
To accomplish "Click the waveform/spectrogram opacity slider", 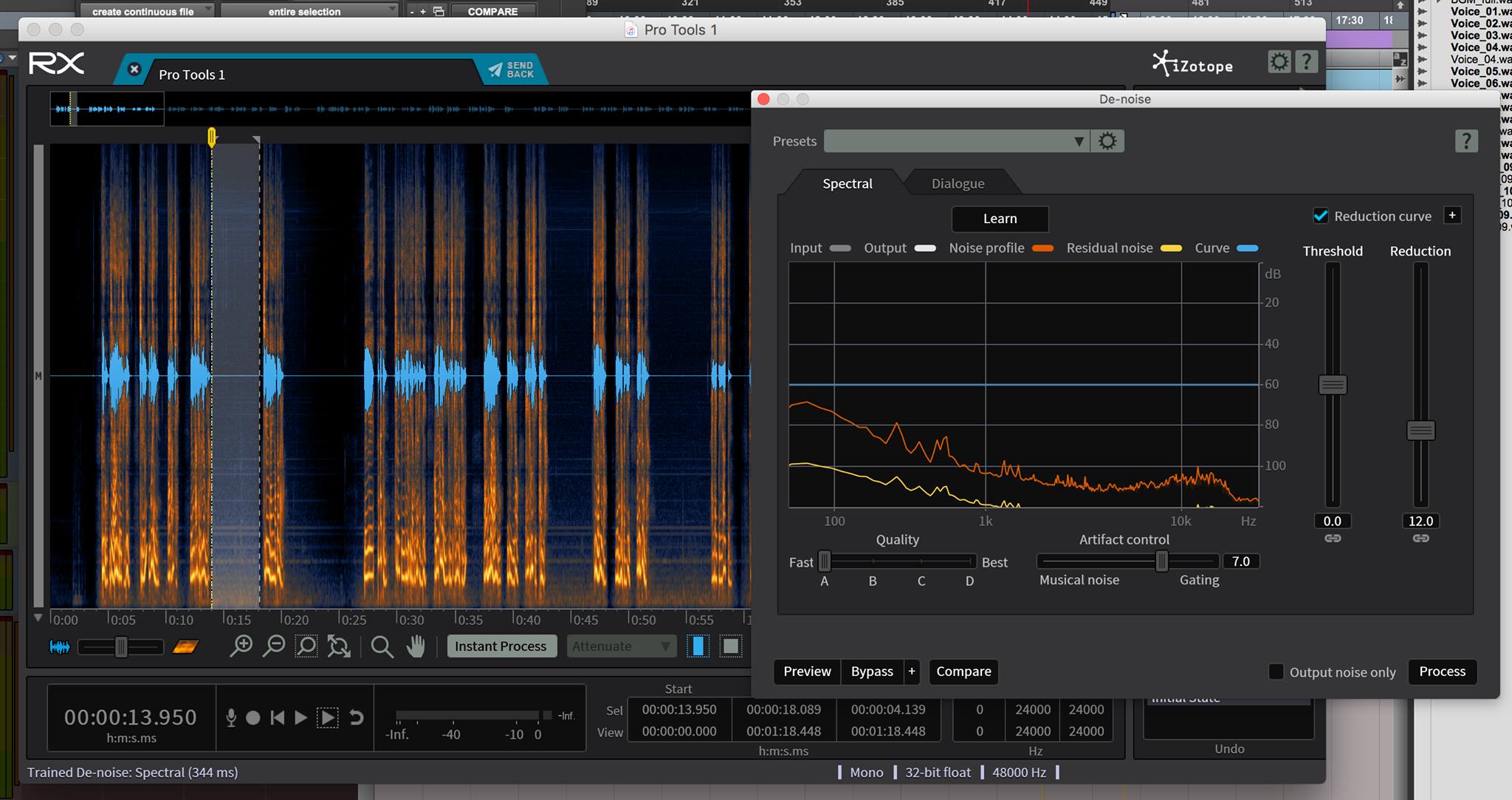I will click(120, 647).
